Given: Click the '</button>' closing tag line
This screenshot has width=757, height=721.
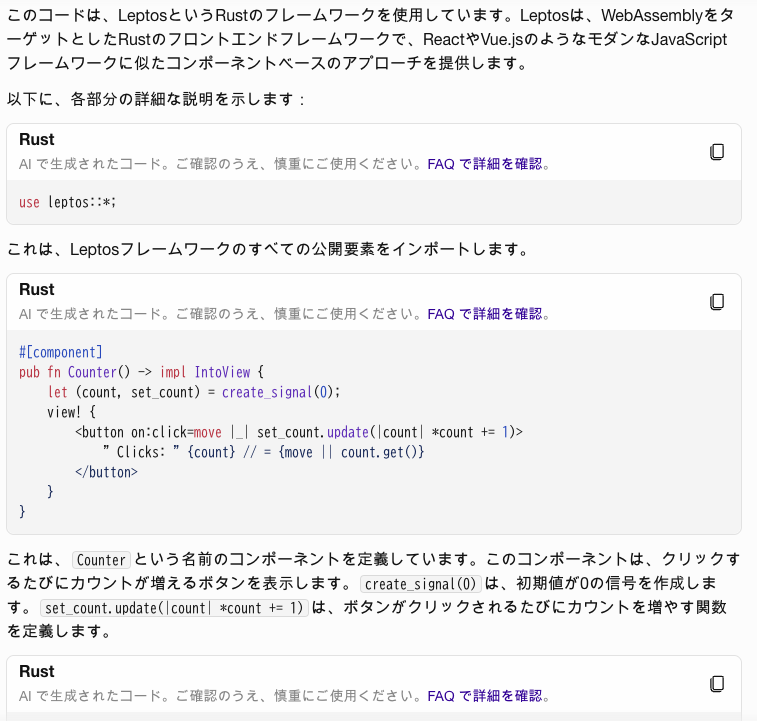Looking at the screenshot, I should click(106, 472).
